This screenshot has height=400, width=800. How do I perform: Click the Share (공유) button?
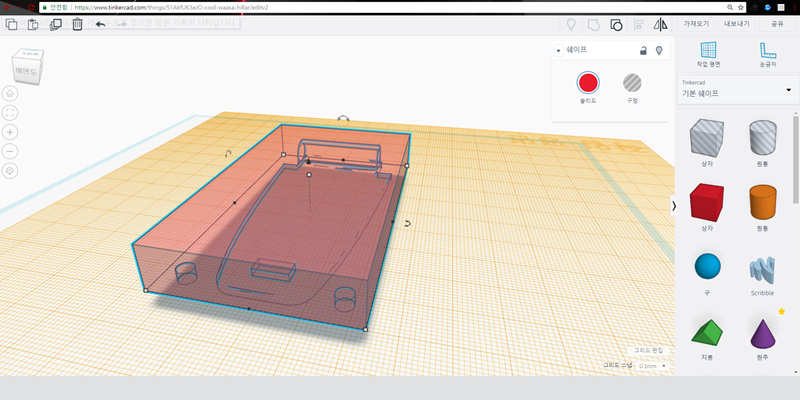pyautogui.click(x=778, y=24)
